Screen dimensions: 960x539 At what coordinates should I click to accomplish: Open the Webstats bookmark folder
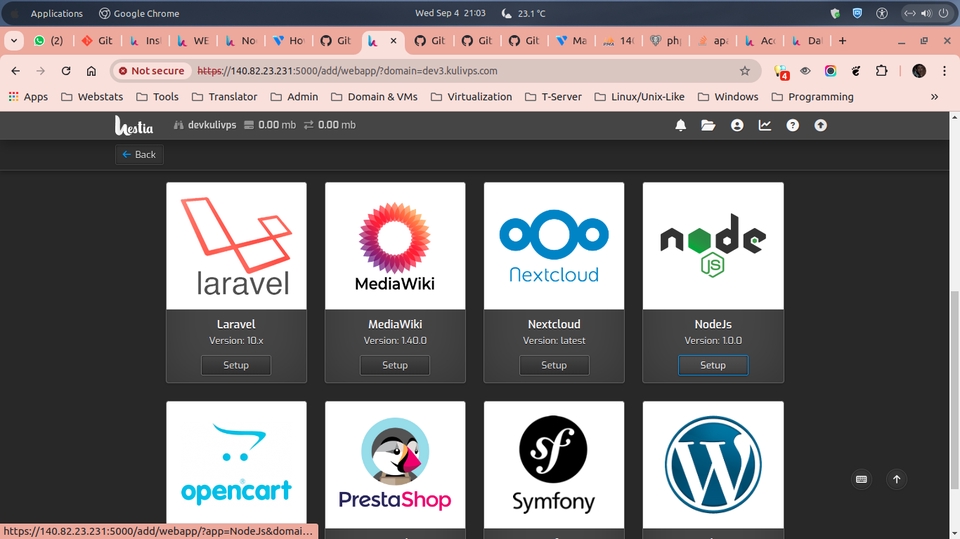point(92,97)
